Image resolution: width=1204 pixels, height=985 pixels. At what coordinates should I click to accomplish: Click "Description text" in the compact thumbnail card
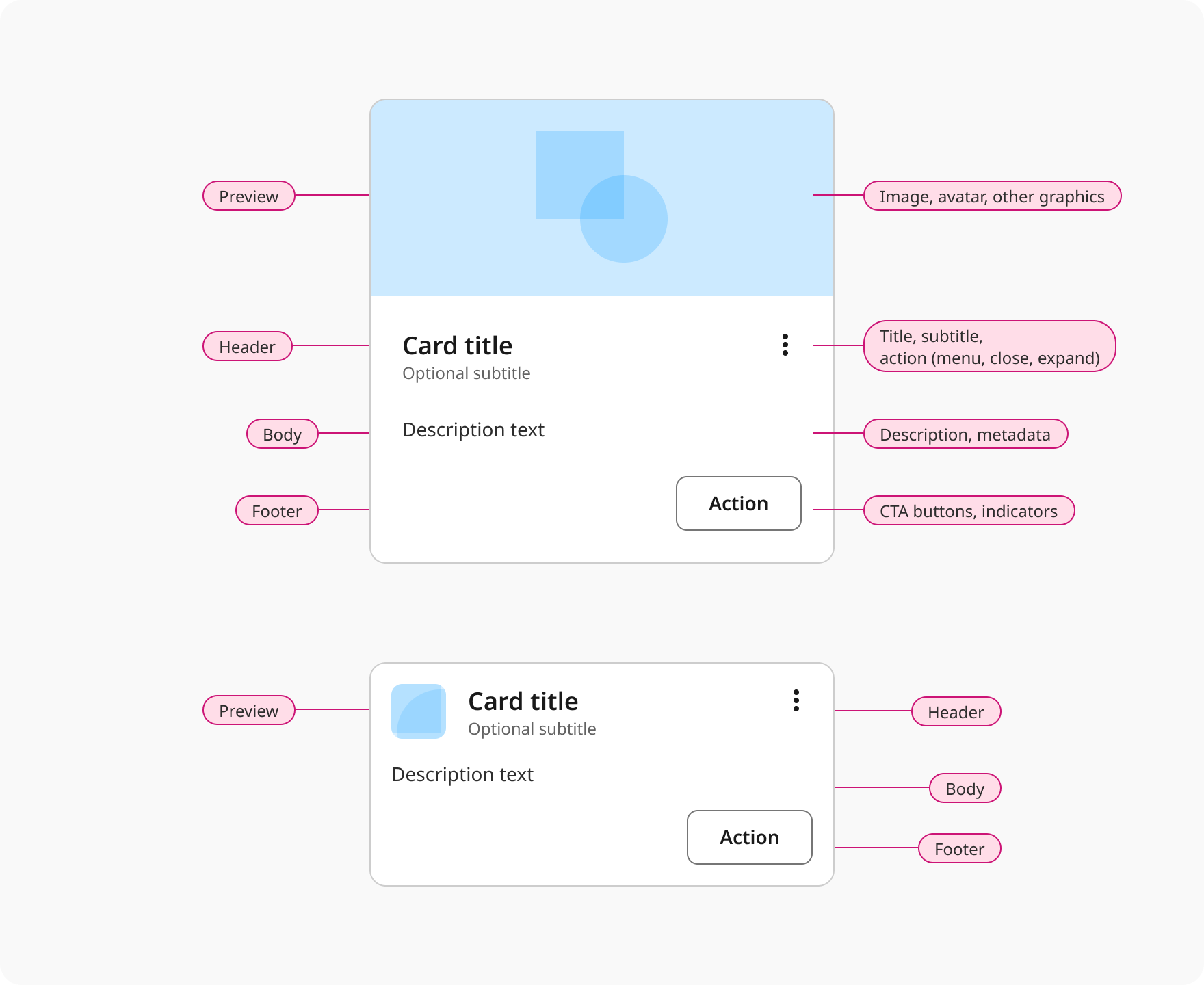(462, 775)
